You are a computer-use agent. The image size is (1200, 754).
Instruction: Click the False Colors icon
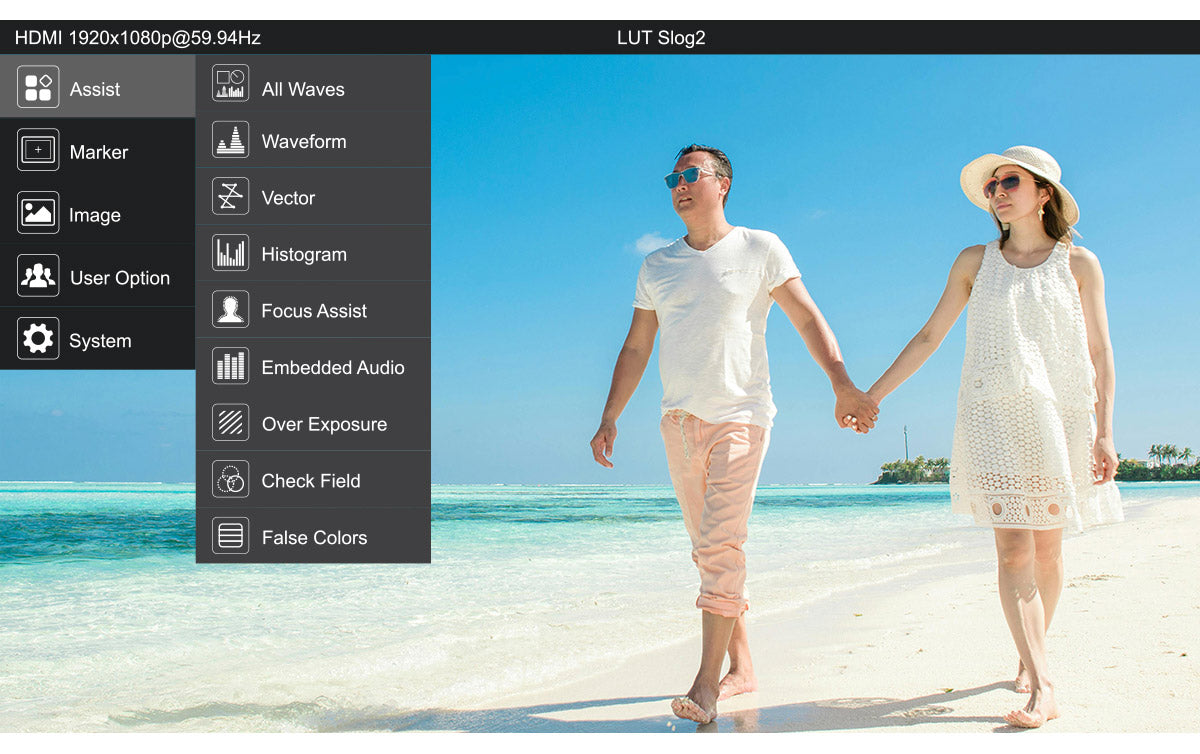pyautogui.click(x=230, y=537)
